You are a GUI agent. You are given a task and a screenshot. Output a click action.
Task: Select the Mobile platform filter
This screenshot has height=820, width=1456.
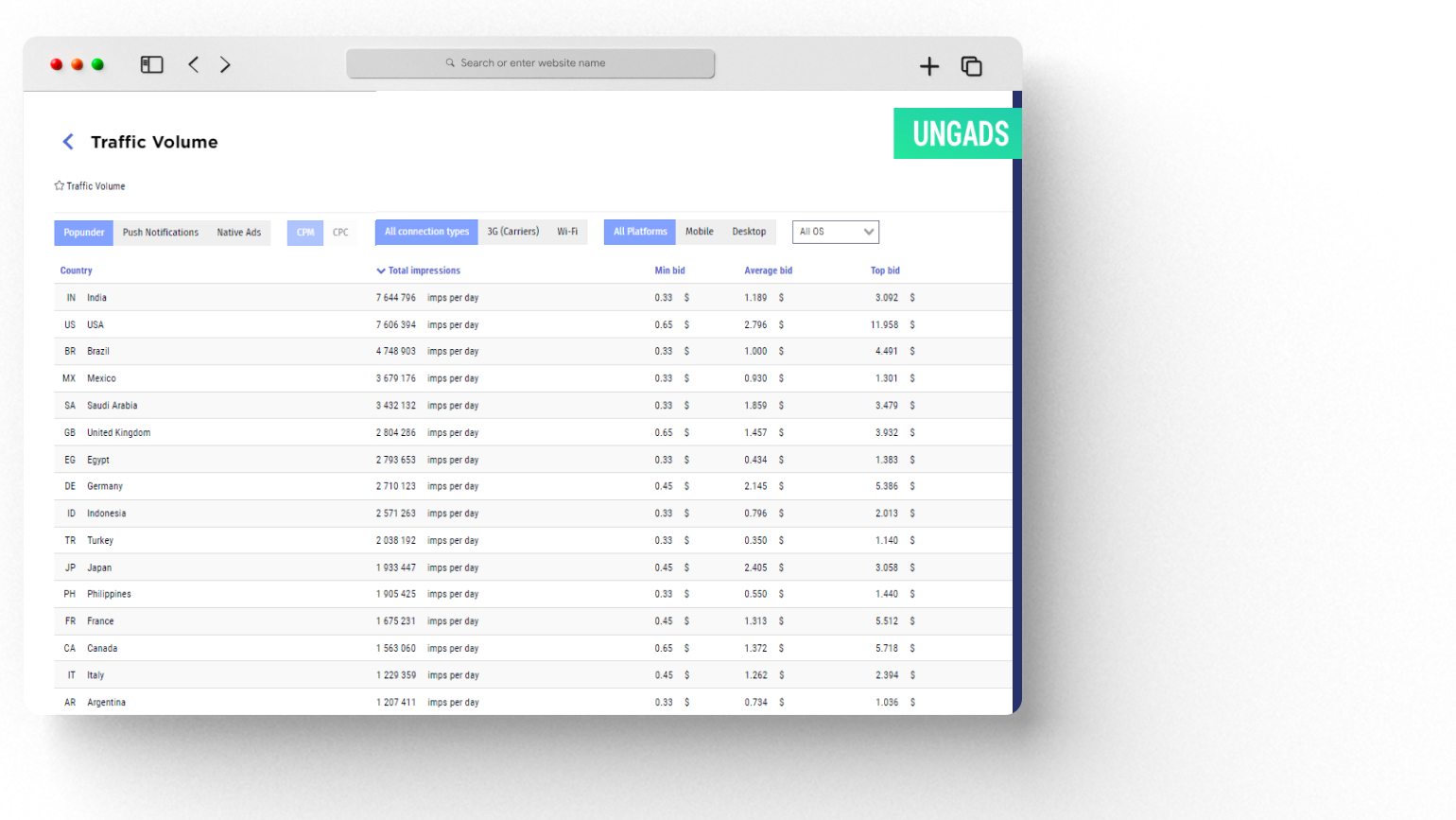point(700,232)
